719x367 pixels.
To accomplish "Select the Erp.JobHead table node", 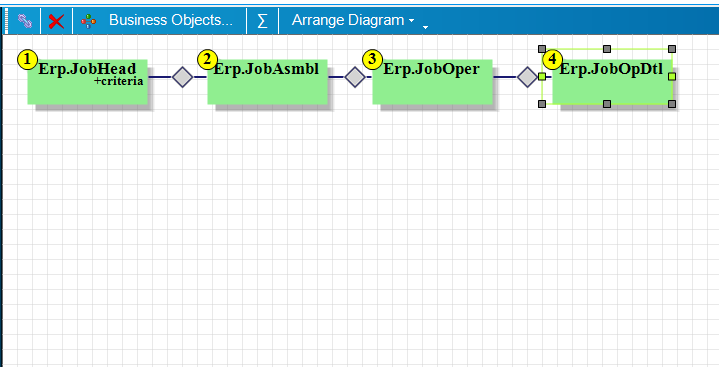I will (x=88, y=82).
